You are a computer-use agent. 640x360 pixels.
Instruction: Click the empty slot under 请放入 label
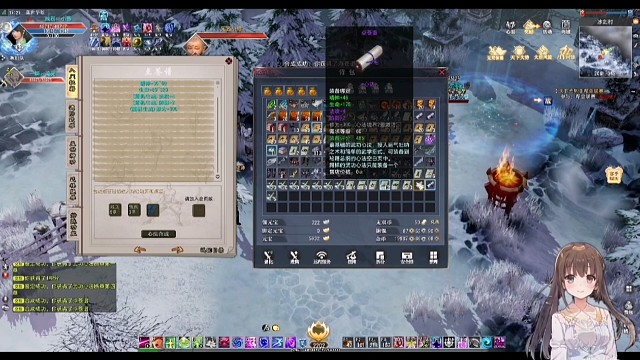(199, 210)
